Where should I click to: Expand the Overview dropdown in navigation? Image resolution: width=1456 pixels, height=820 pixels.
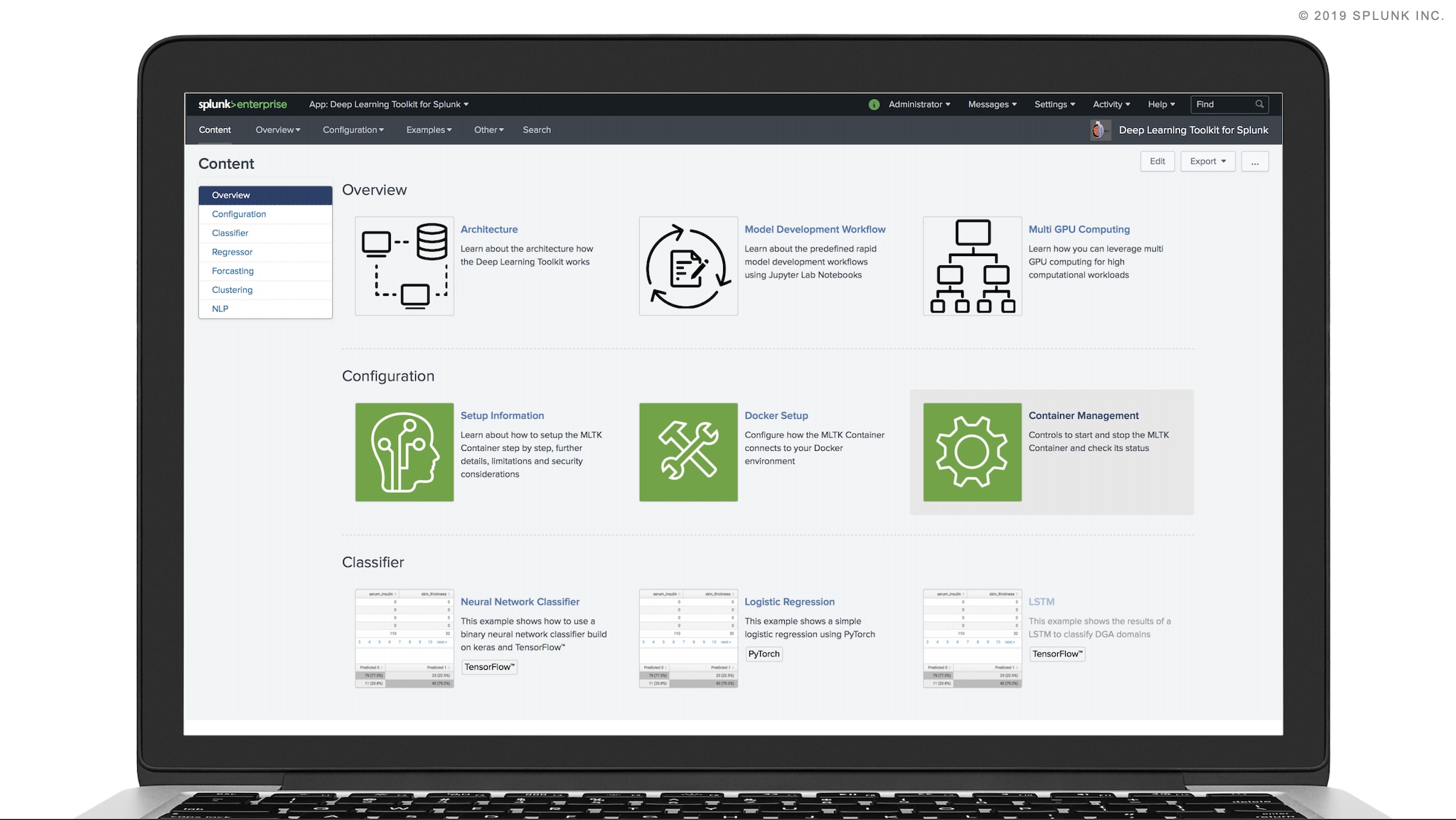tap(278, 130)
